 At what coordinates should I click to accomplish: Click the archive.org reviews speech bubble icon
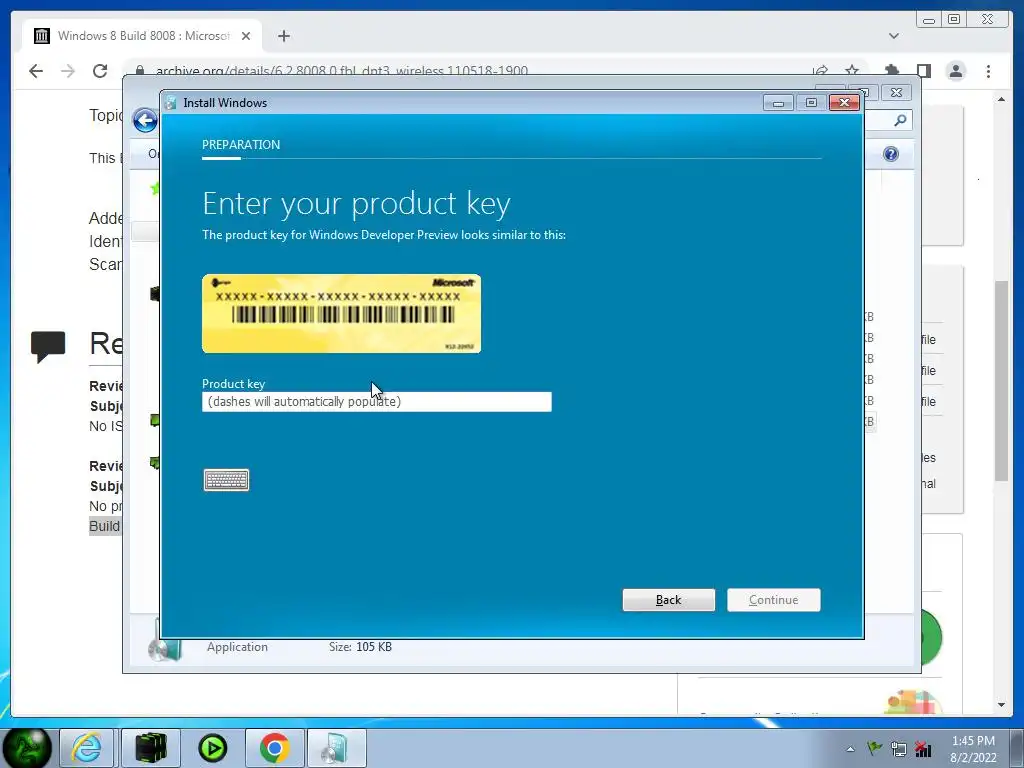point(48,346)
